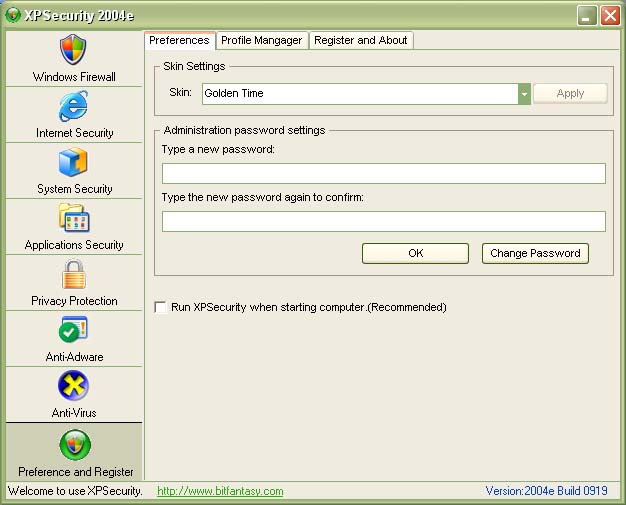Click the Windows Firewall label
Screen dimensions: 626x505
click(x=74, y=77)
